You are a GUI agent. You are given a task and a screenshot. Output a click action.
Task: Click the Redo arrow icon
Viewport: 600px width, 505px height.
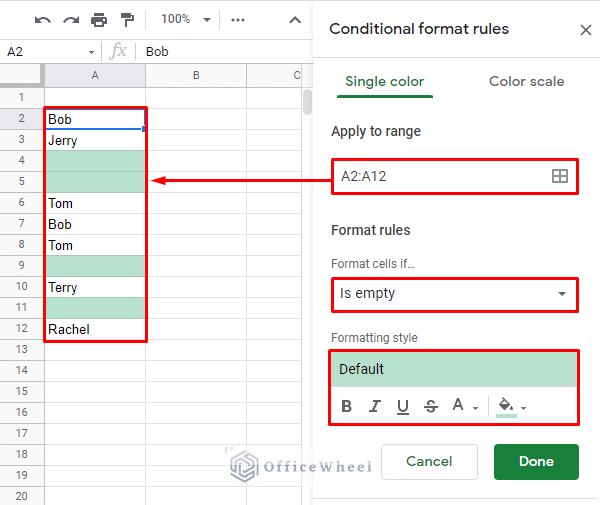[x=70, y=20]
